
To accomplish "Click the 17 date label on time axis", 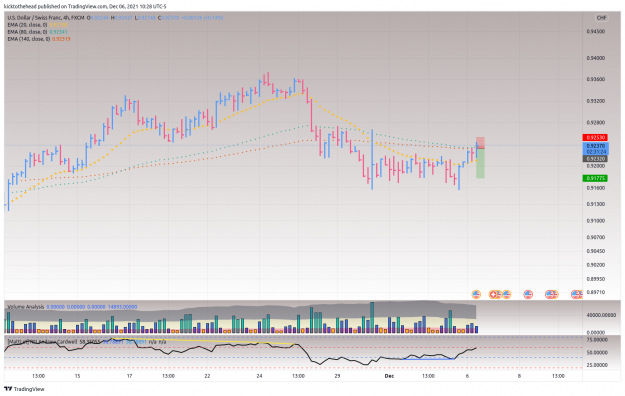I will (130, 376).
